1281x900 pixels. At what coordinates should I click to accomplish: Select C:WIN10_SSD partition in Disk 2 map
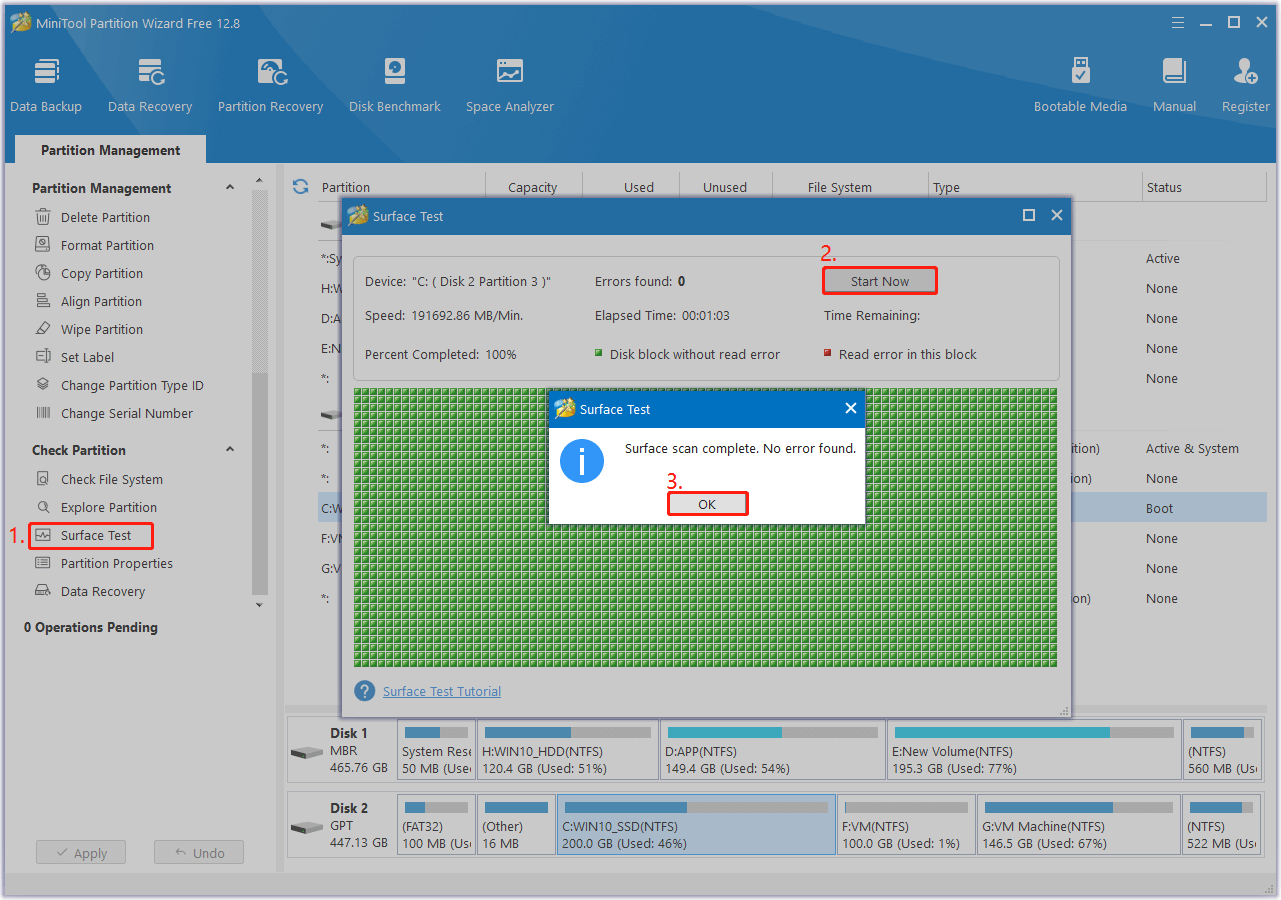pos(696,824)
